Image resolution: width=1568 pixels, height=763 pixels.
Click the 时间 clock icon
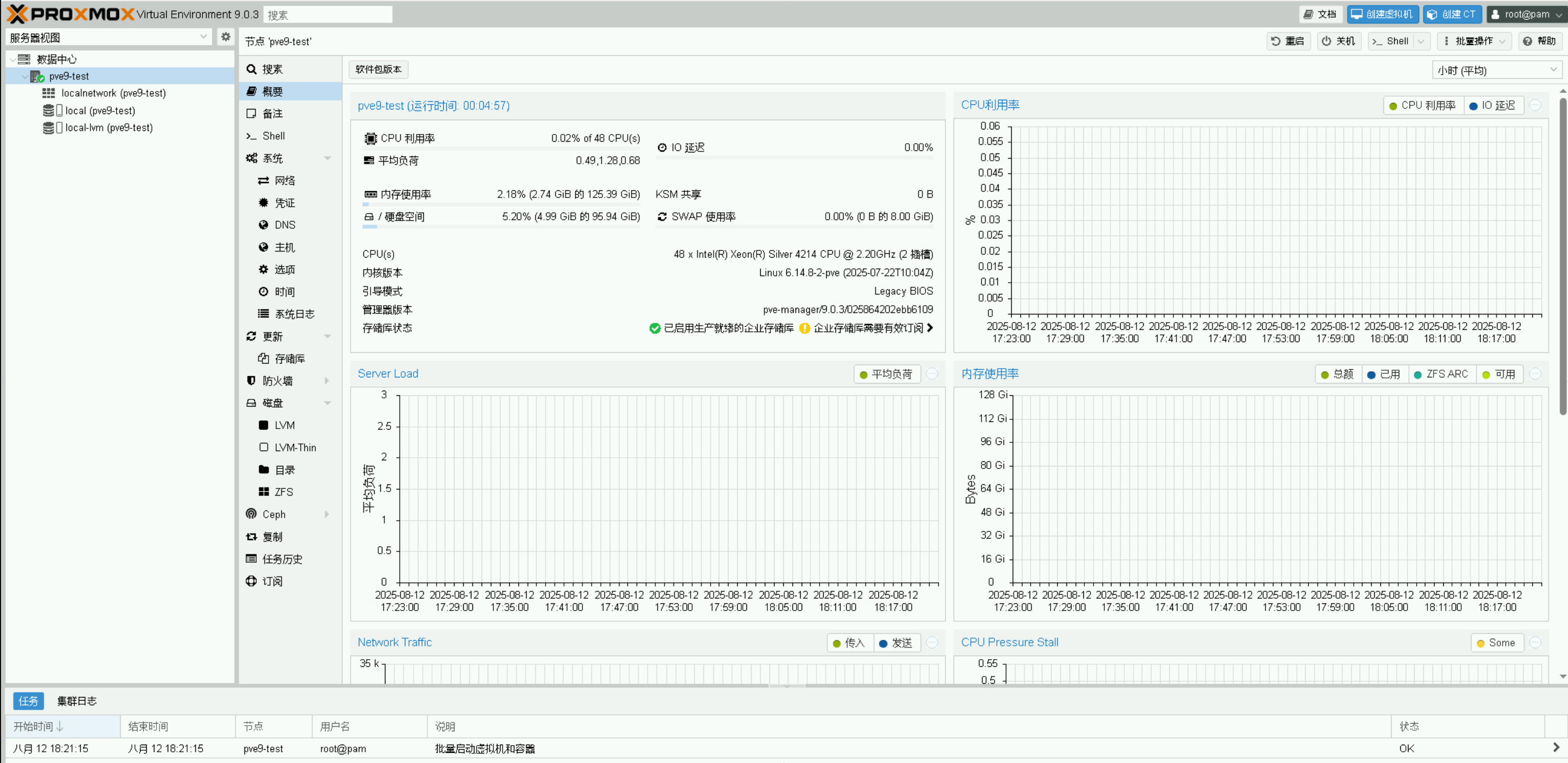tap(264, 291)
